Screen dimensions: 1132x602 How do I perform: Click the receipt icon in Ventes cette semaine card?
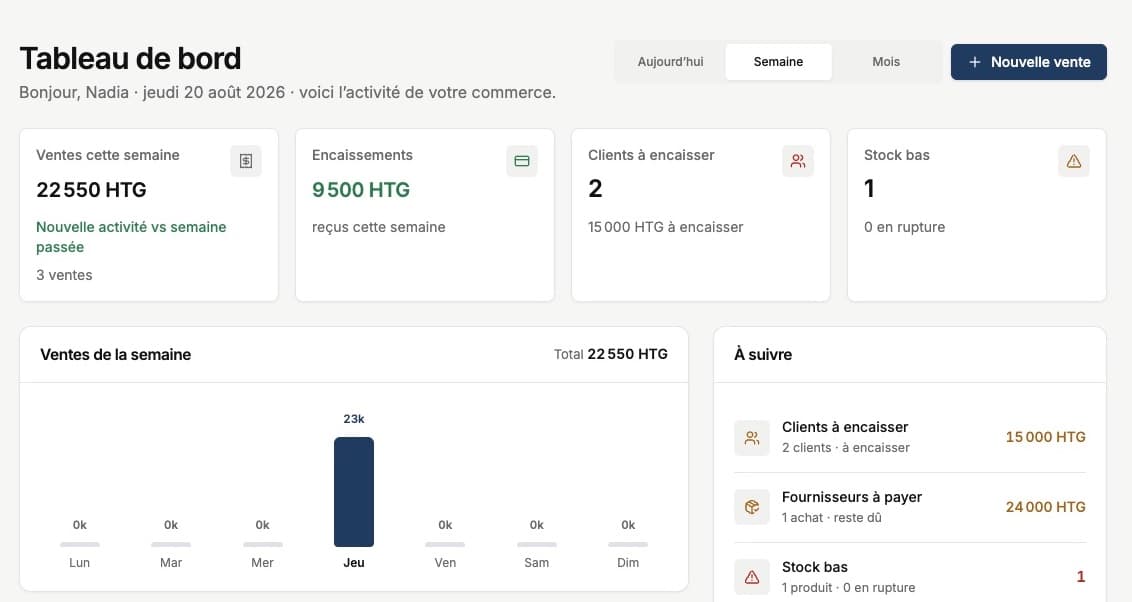246,161
